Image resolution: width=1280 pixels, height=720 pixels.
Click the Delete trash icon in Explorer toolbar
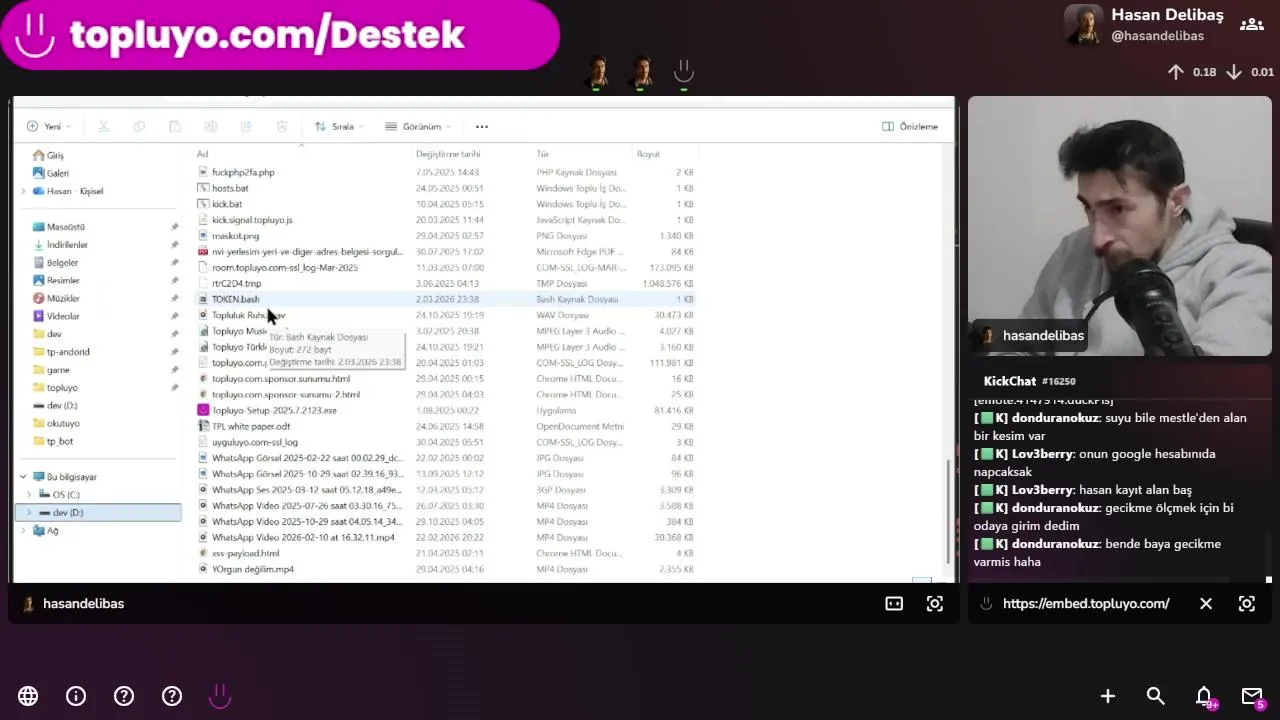(x=282, y=127)
